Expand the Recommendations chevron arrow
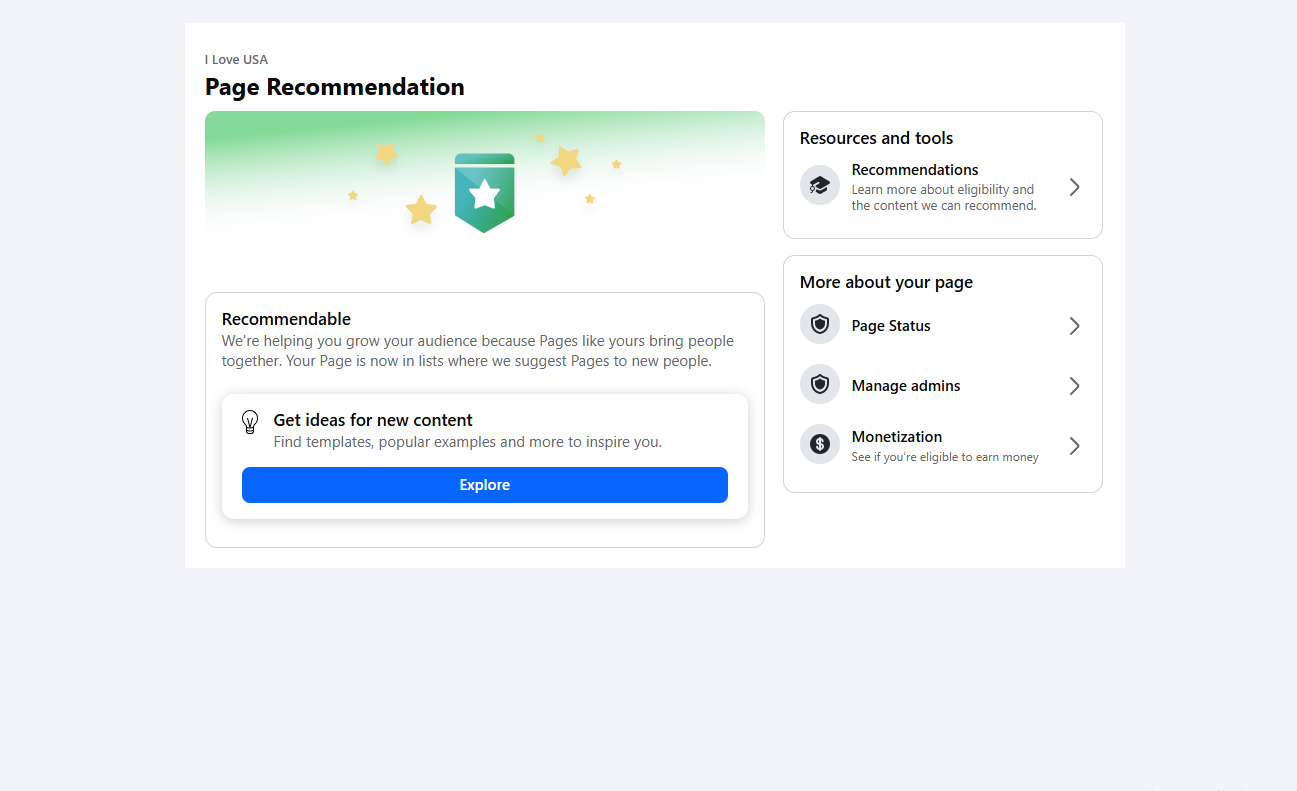This screenshot has width=1297, height=791. pyautogui.click(x=1074, y=187)
